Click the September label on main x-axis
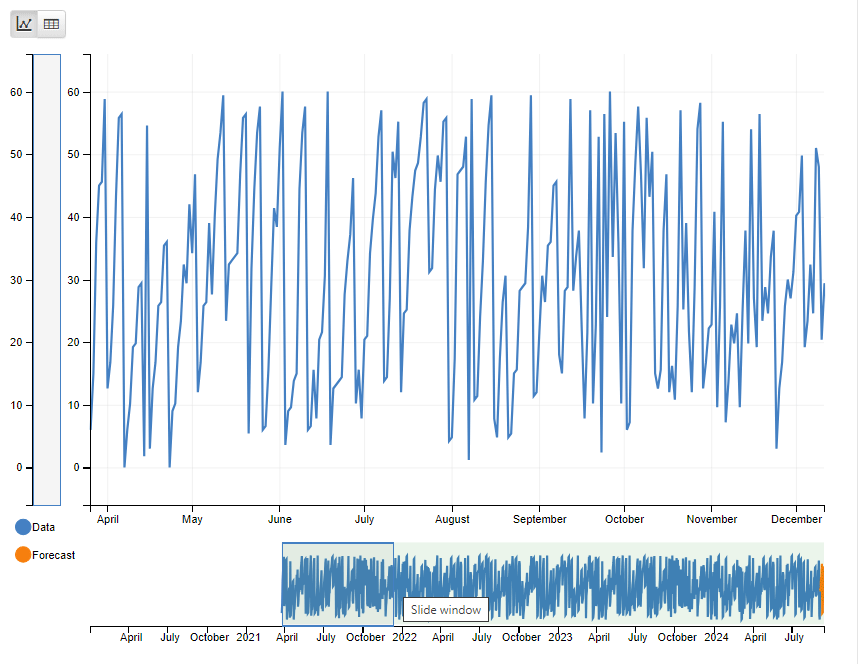The height and width of the screenshot is (664, 858). click(539, 520)
